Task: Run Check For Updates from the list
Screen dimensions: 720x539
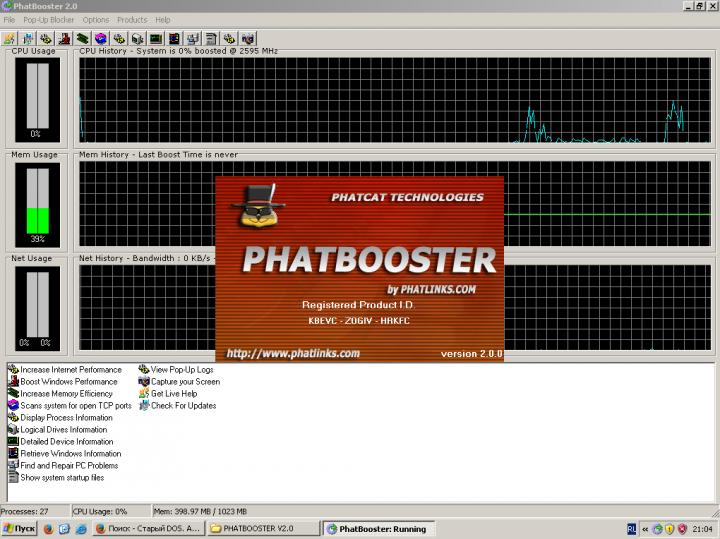Action: pos(182,406)
